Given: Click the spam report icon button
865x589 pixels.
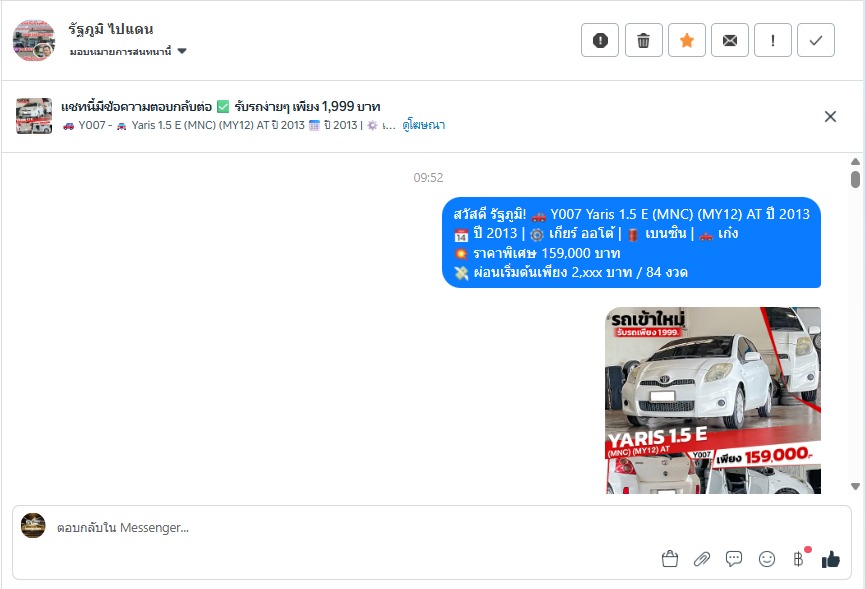Looking at the screenshot, I should pos(600,40).
